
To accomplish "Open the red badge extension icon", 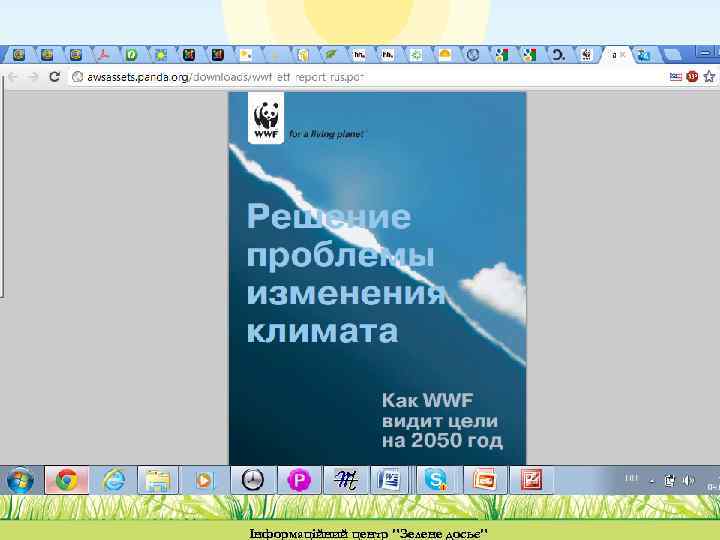I will click(x=692, y=76).
